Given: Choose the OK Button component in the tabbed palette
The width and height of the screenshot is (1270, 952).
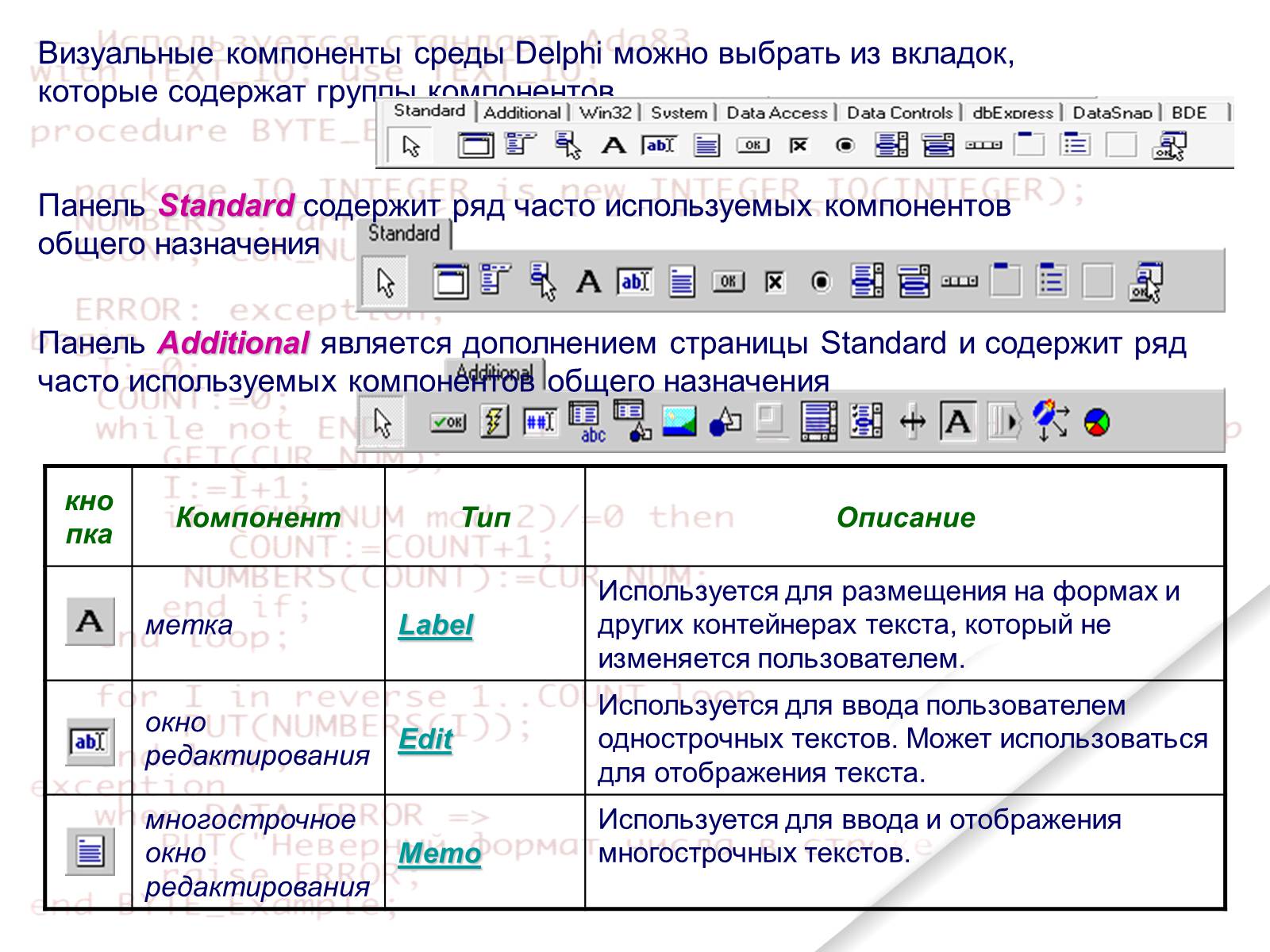Looking at the screenshot, I should (x=752, y=145).
